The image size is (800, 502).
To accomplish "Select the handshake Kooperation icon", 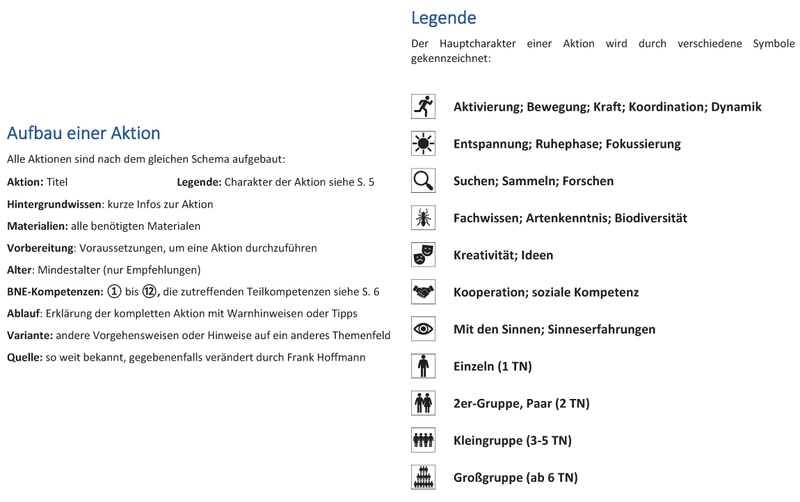I will pyautogui.click(x=423, y=292).
